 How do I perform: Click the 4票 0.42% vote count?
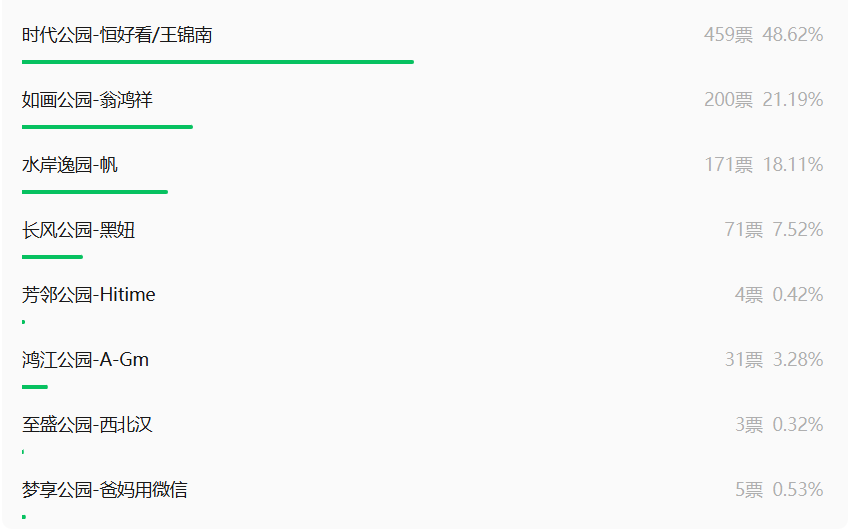coord(779,295)
